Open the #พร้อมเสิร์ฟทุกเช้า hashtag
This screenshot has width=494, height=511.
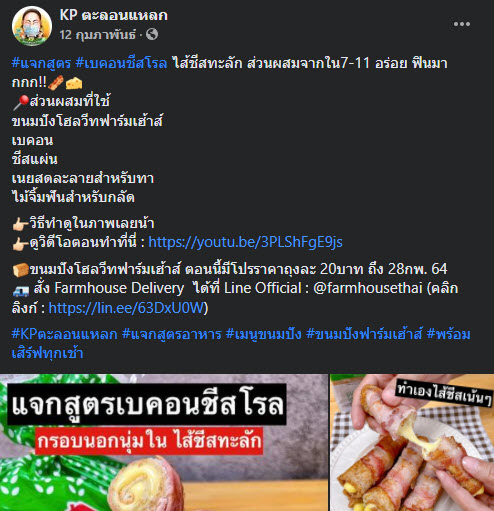448,334
